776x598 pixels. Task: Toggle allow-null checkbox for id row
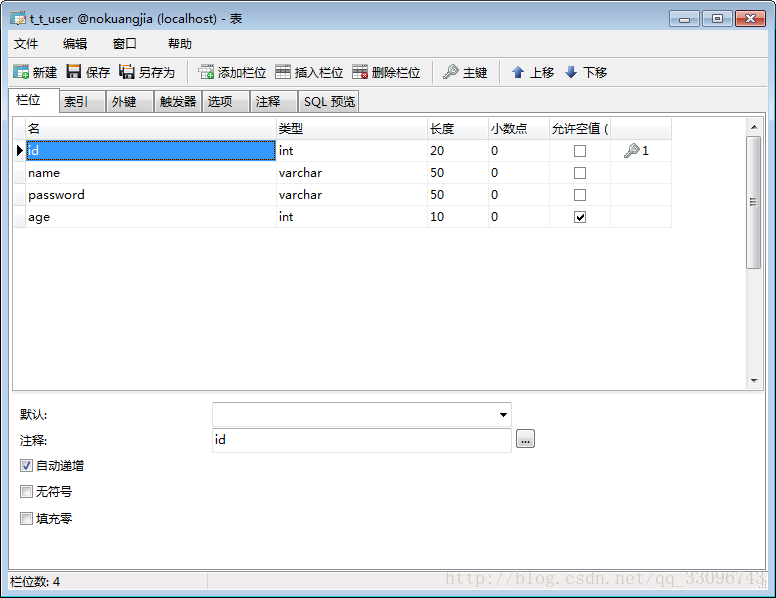(x=580, y=151)
